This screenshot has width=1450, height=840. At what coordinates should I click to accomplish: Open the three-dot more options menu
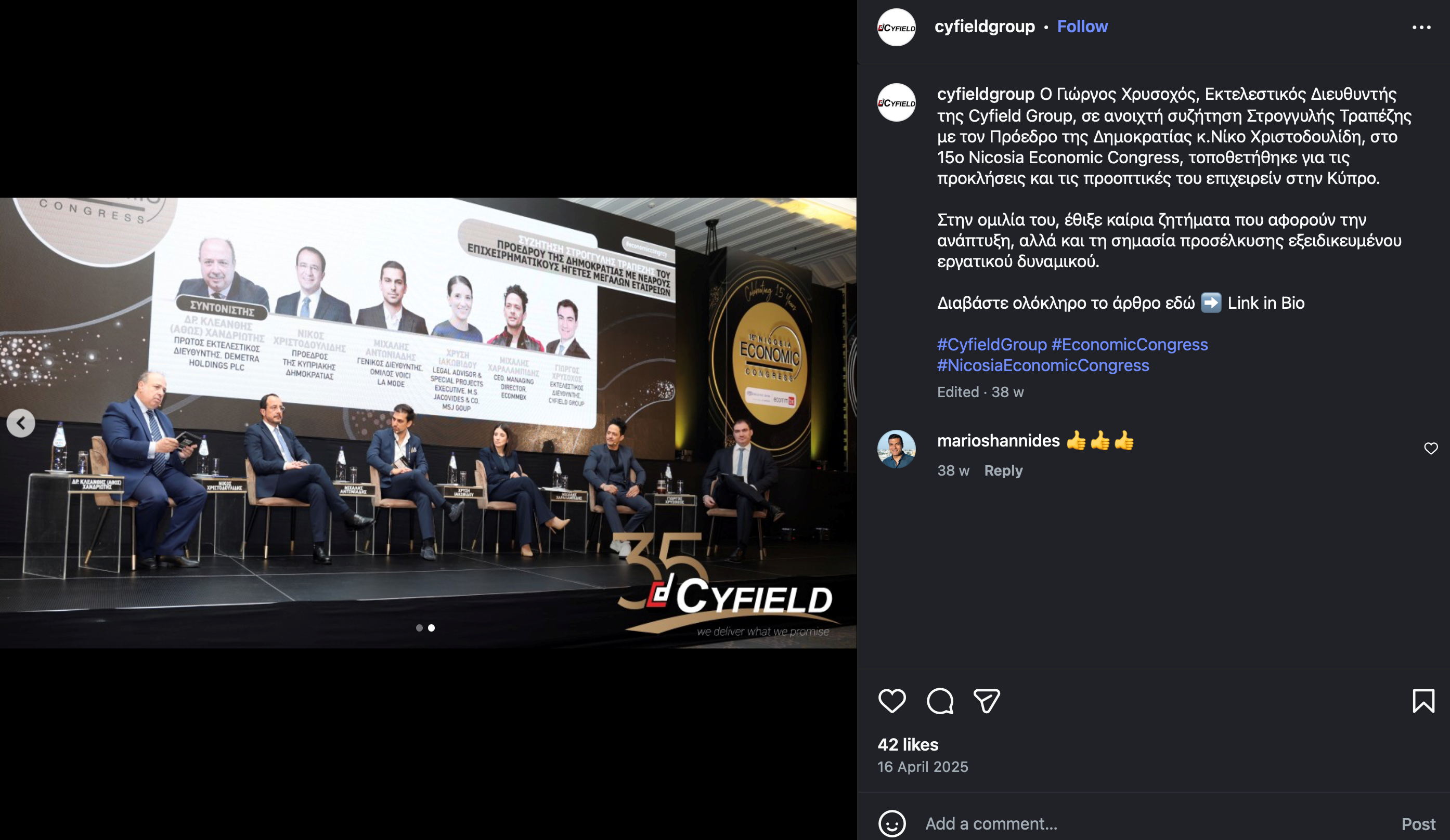pos(1421,27)
